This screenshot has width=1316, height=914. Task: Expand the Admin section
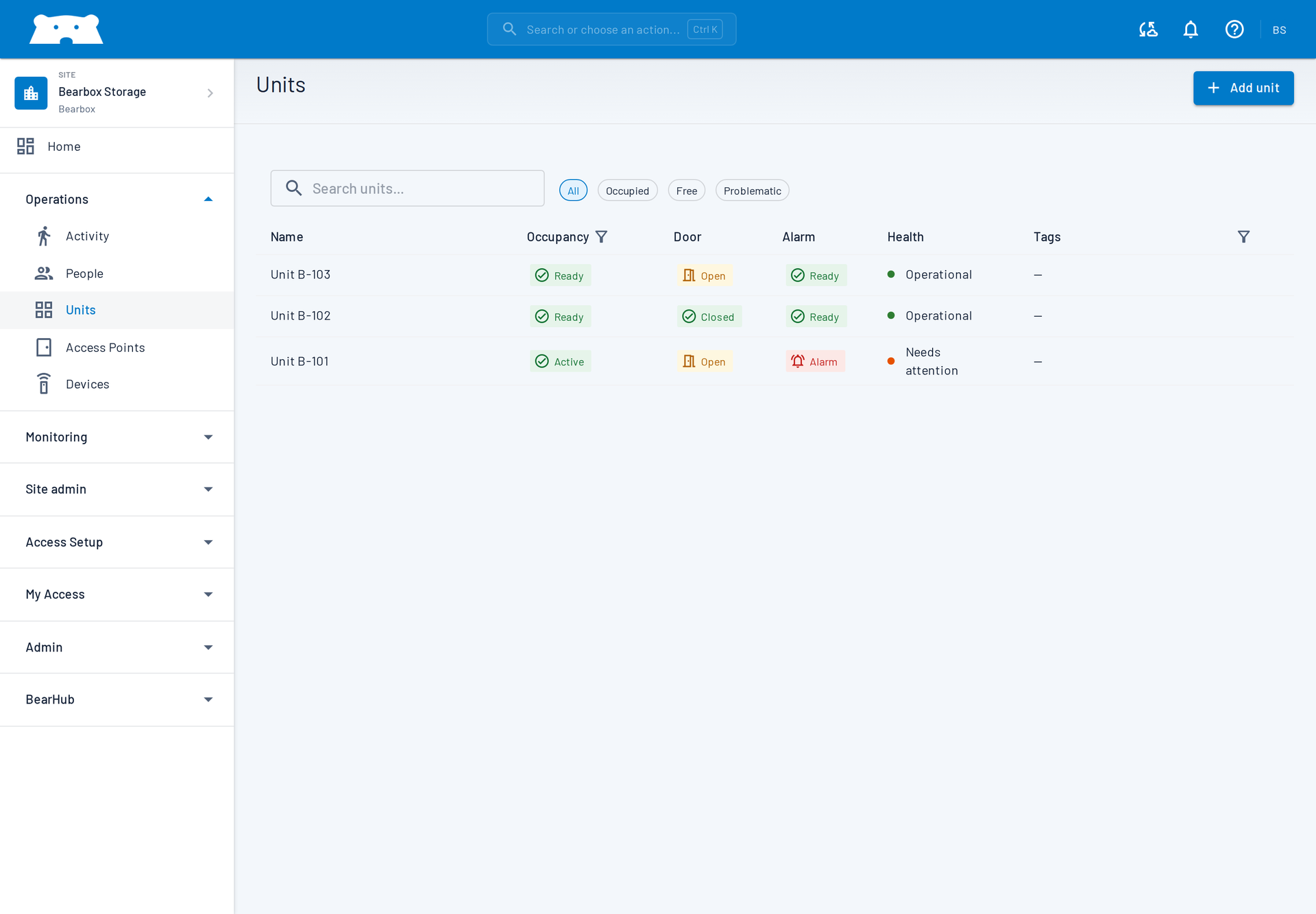pyautogui.click(x=117, y=647)
